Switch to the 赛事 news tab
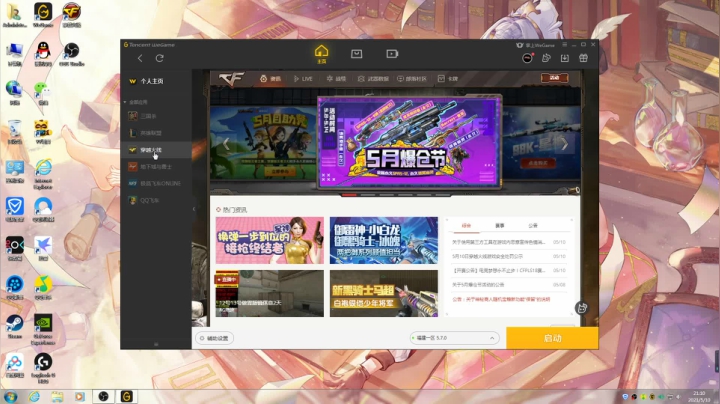720x404 pixels. [x=500, y=225]
